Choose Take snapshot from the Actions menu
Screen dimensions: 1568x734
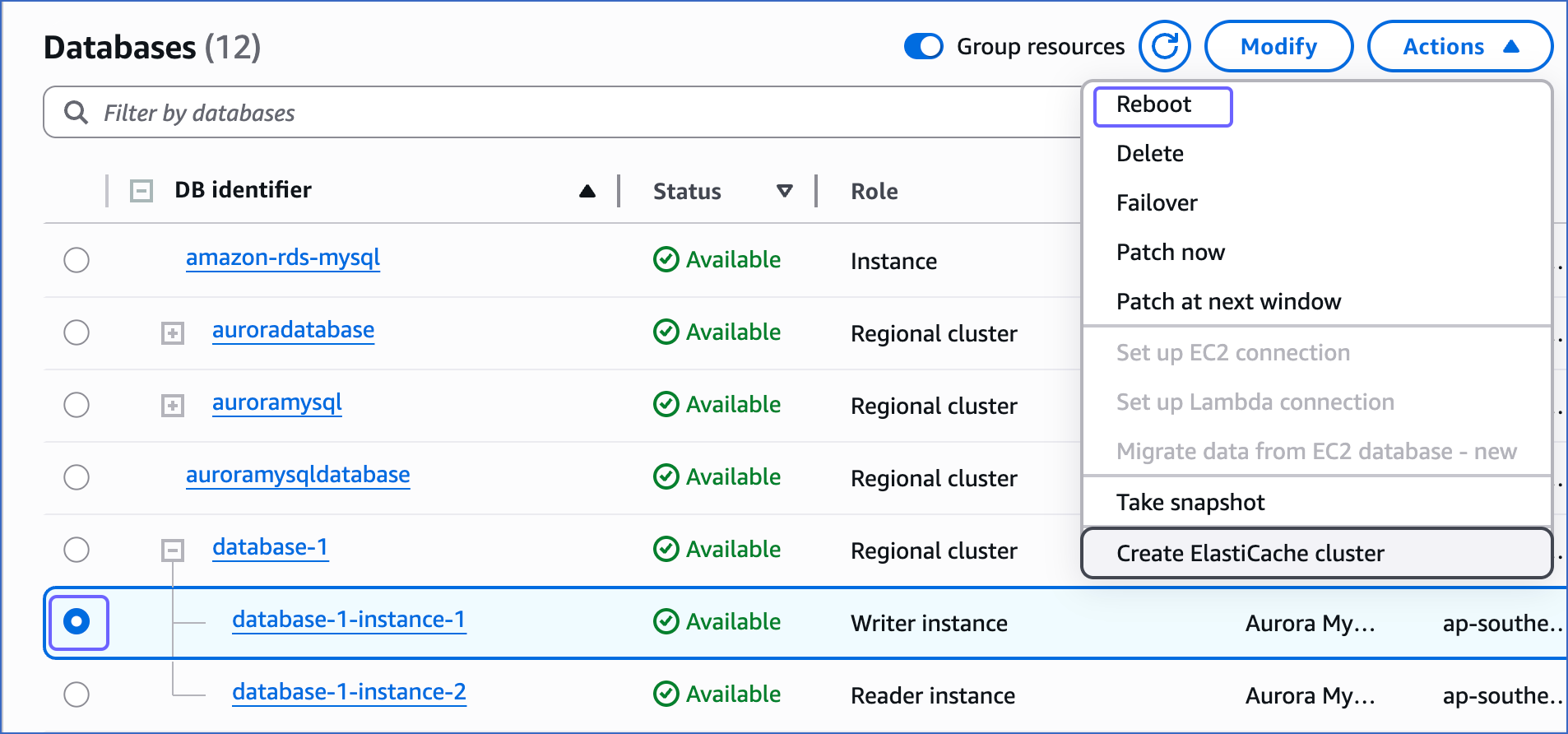(1317, 503)
